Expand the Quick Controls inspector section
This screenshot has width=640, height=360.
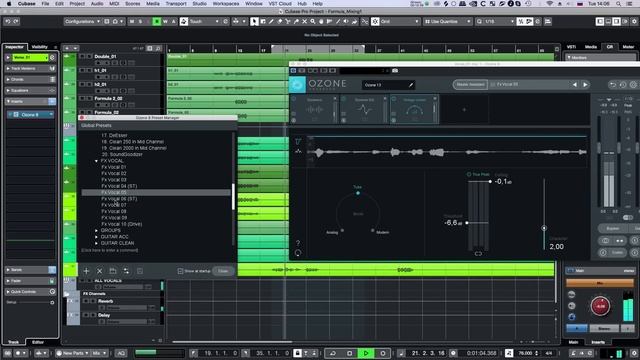pyautogui.click(x=8, y=292)
